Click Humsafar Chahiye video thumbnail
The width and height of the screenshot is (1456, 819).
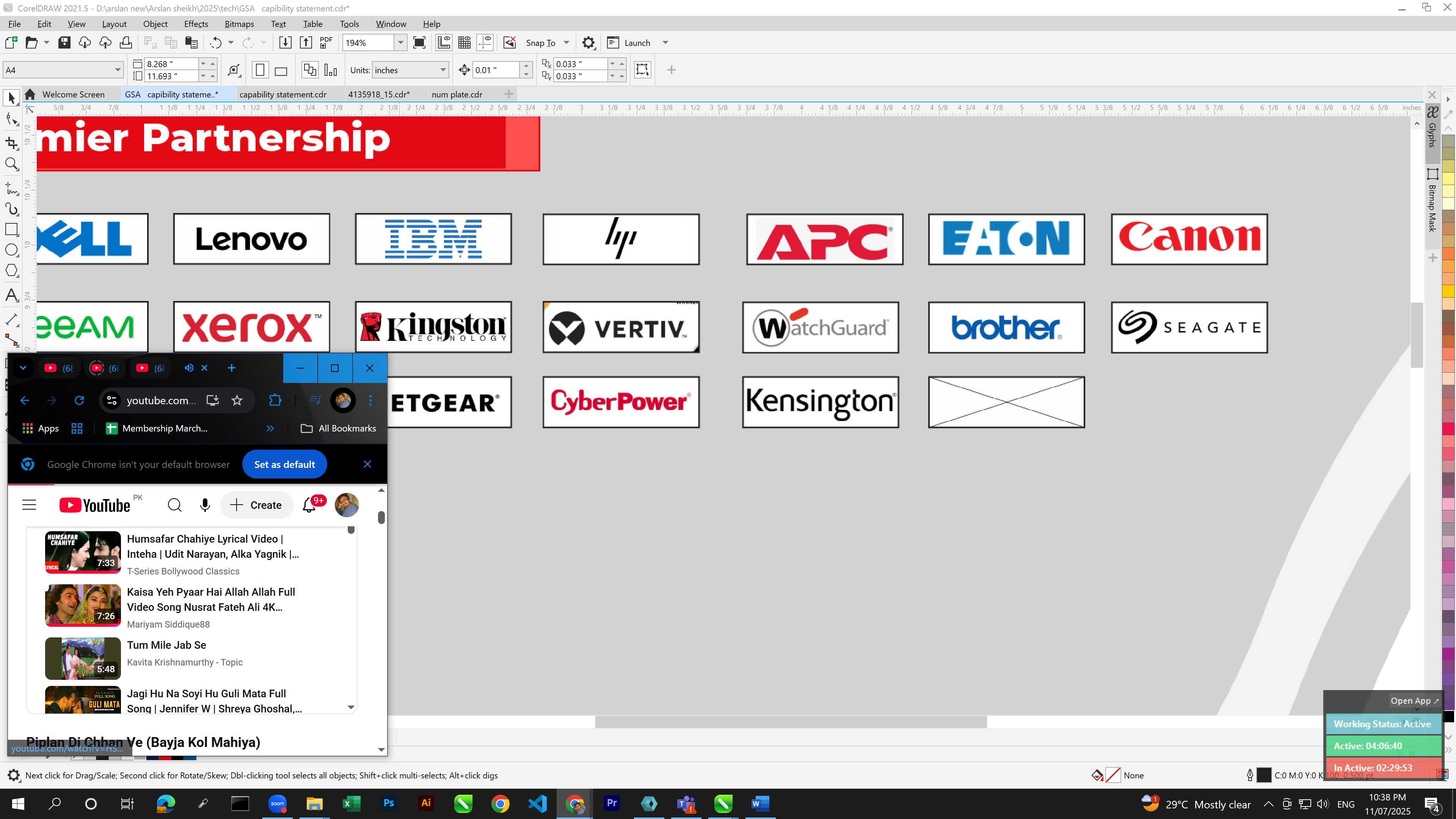click(83, 552)
